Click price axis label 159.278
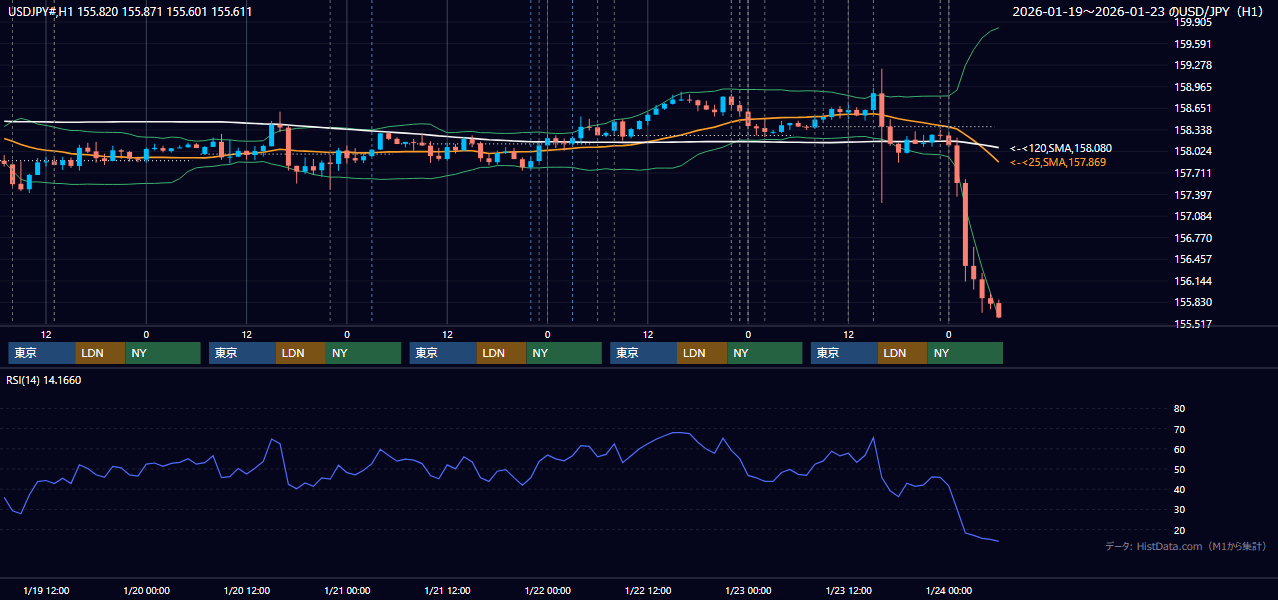This screenshot has width=1278, height=600. [1193, 65]
